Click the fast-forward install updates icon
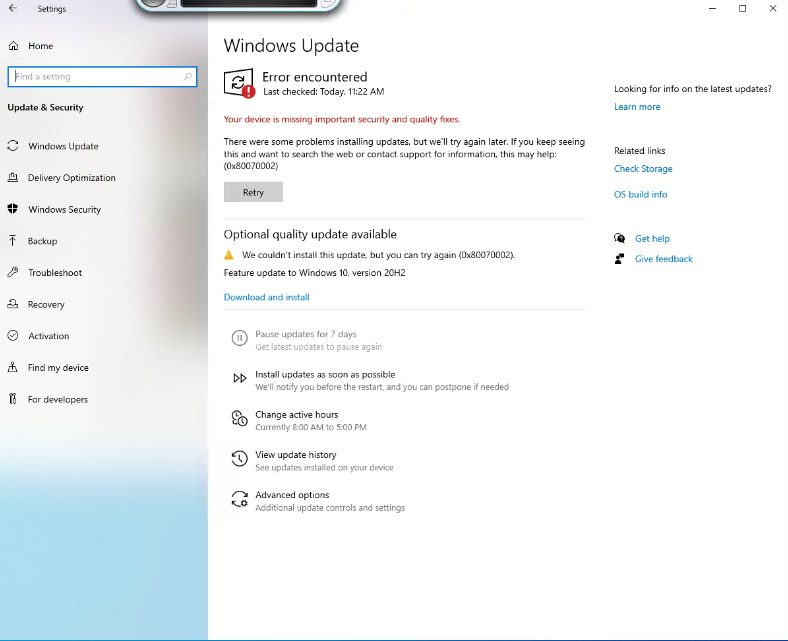The height and width of the screenshot is (641, 788). click(240, 378)
